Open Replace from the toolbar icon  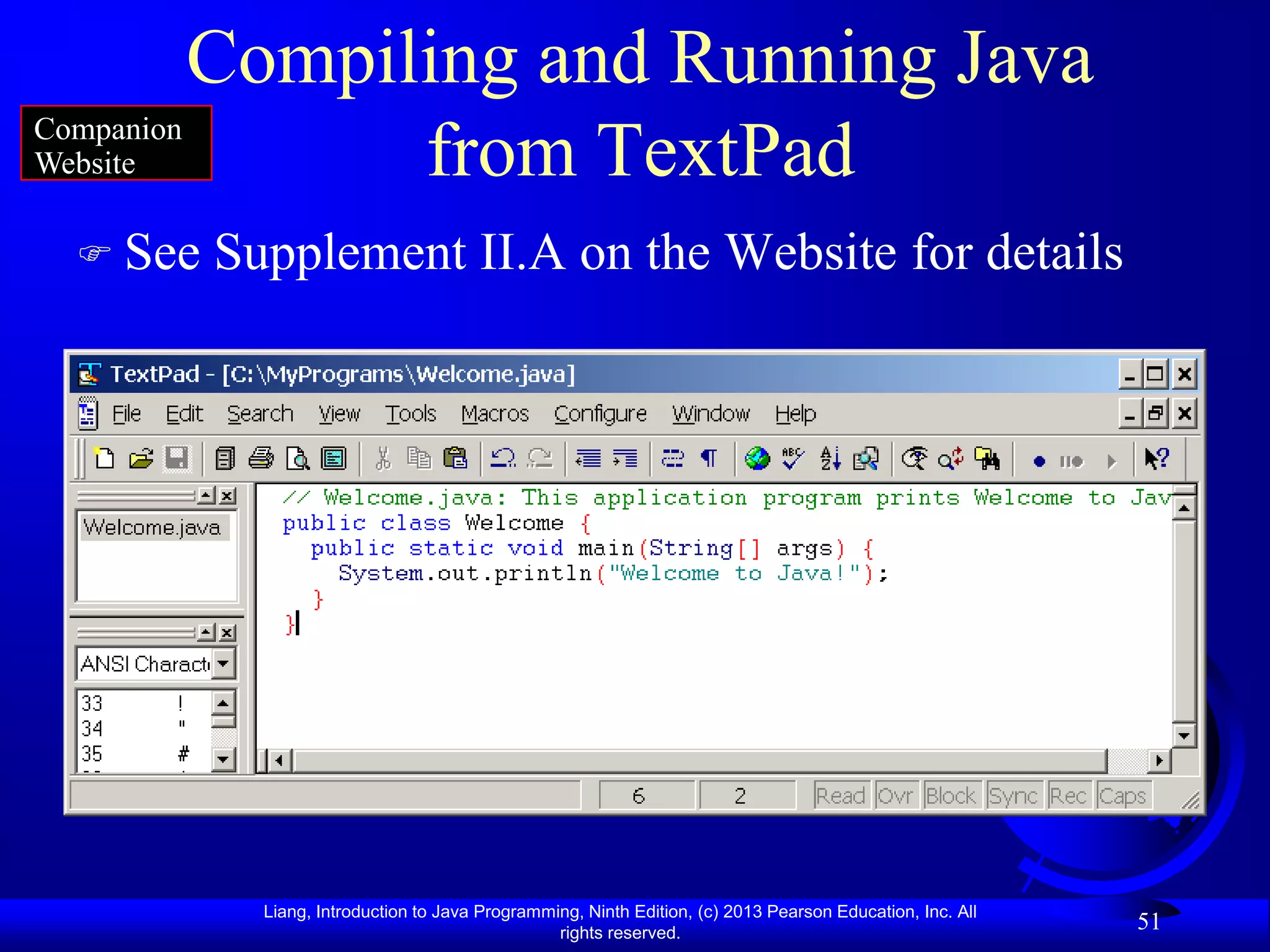951,459
